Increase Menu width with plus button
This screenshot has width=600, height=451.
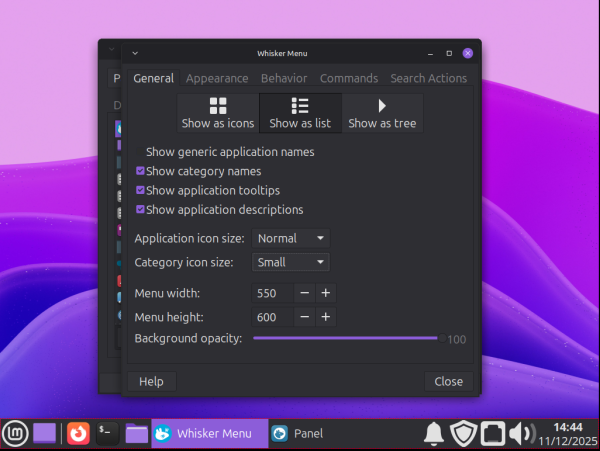(x=326, y=293)
